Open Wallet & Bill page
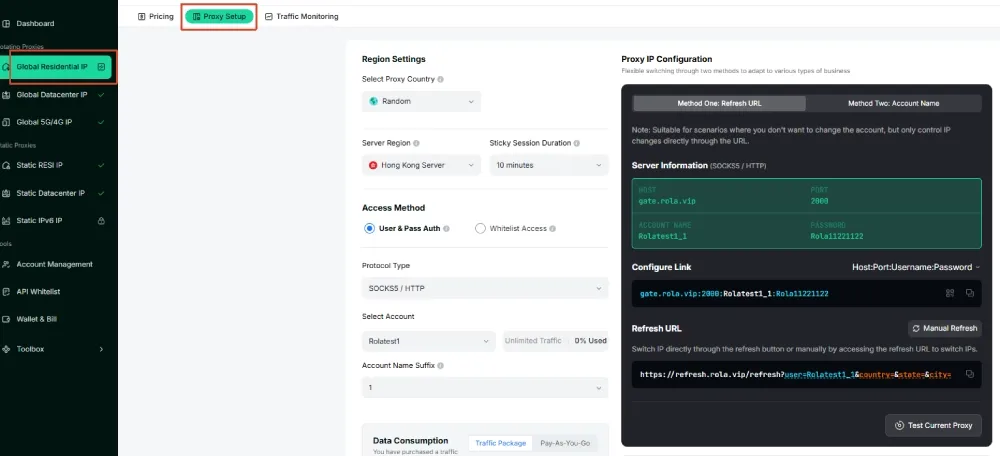Image resolution: width=1000 pixels, height=456 pixels. (36, 319)
